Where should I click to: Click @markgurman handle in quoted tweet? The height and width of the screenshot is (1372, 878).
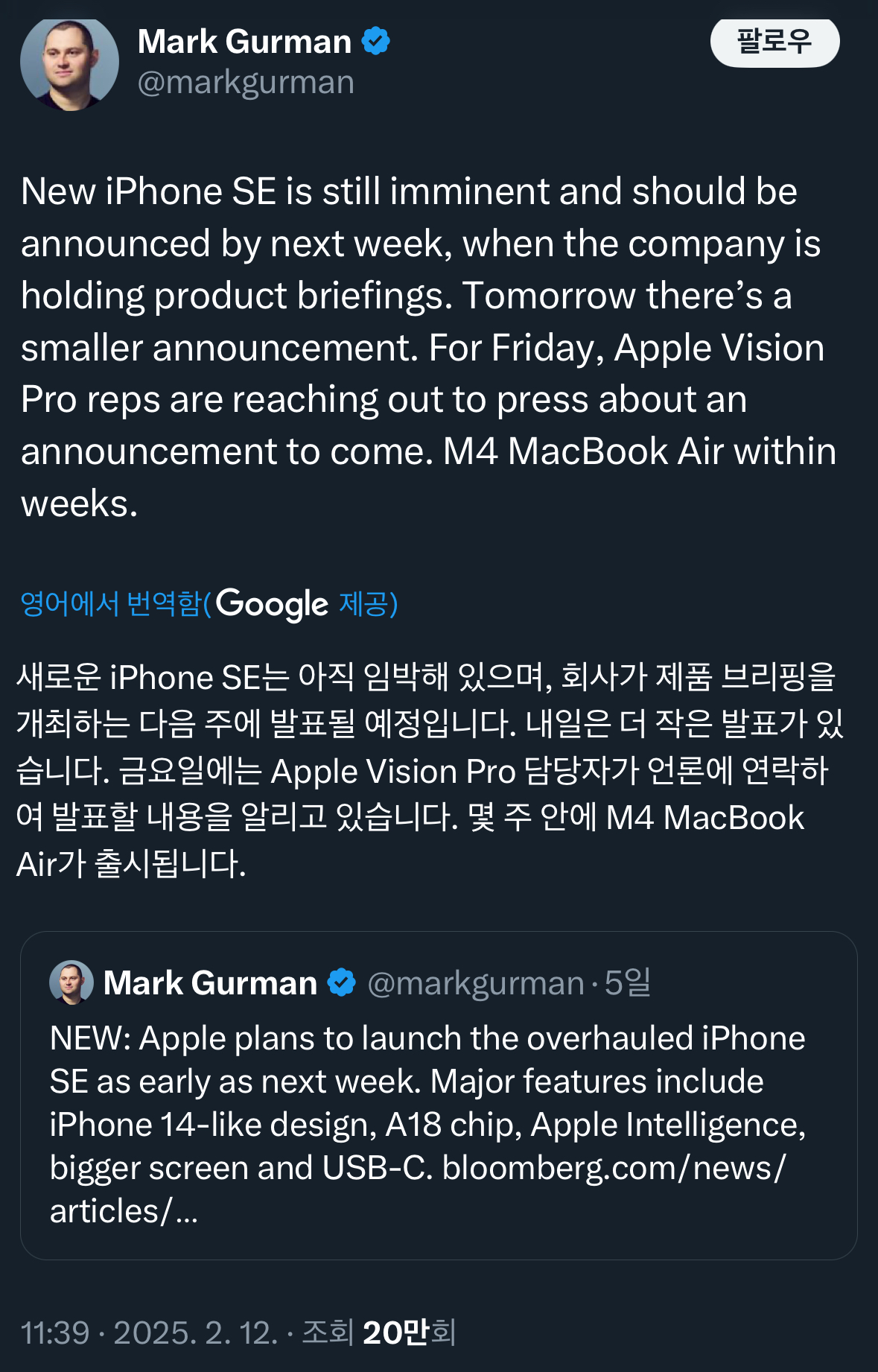[475, 983]
